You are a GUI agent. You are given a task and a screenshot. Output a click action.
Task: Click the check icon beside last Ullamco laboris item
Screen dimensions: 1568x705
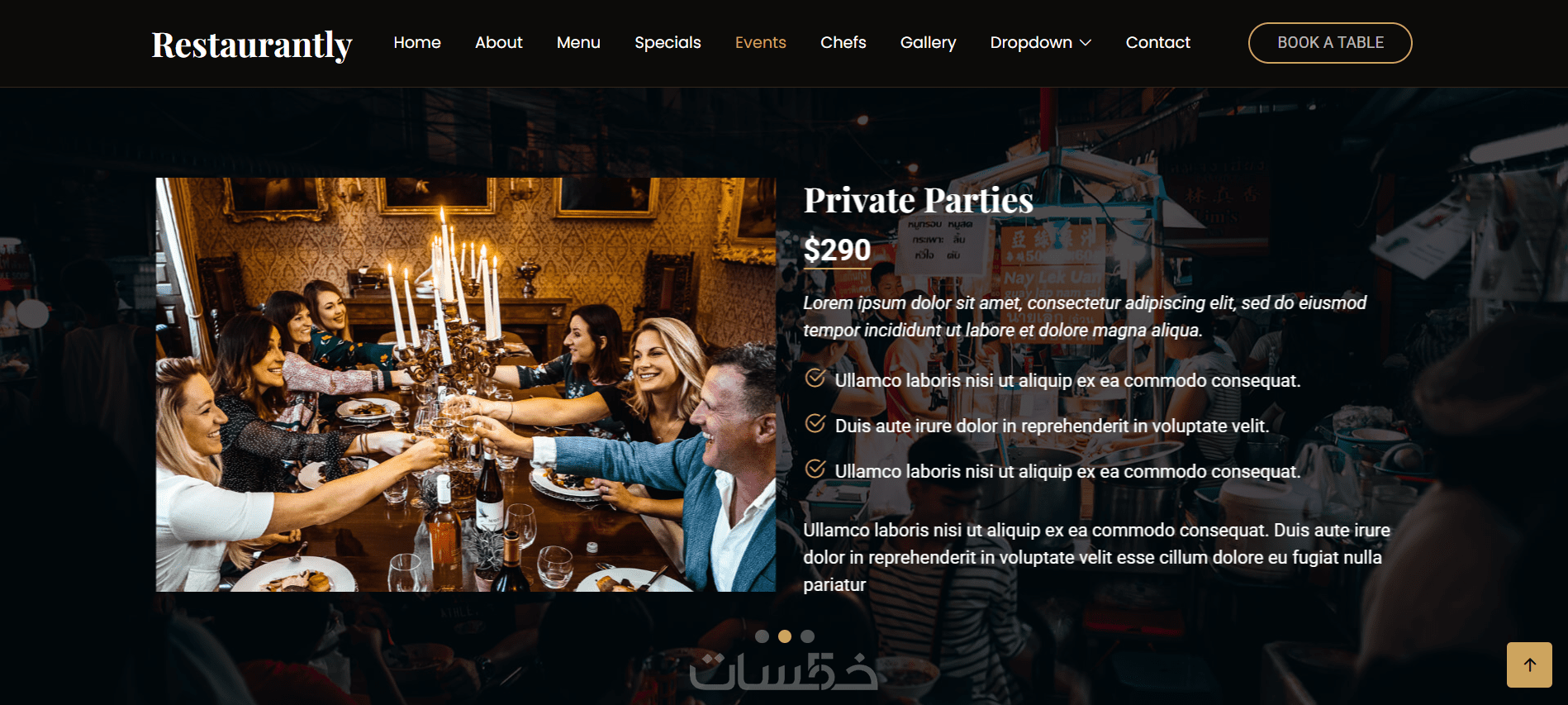(x=815, y=469)
